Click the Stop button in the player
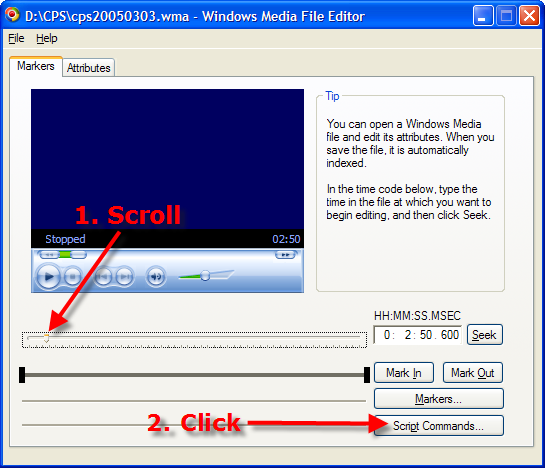545x468 pixels. coord(73,277)
